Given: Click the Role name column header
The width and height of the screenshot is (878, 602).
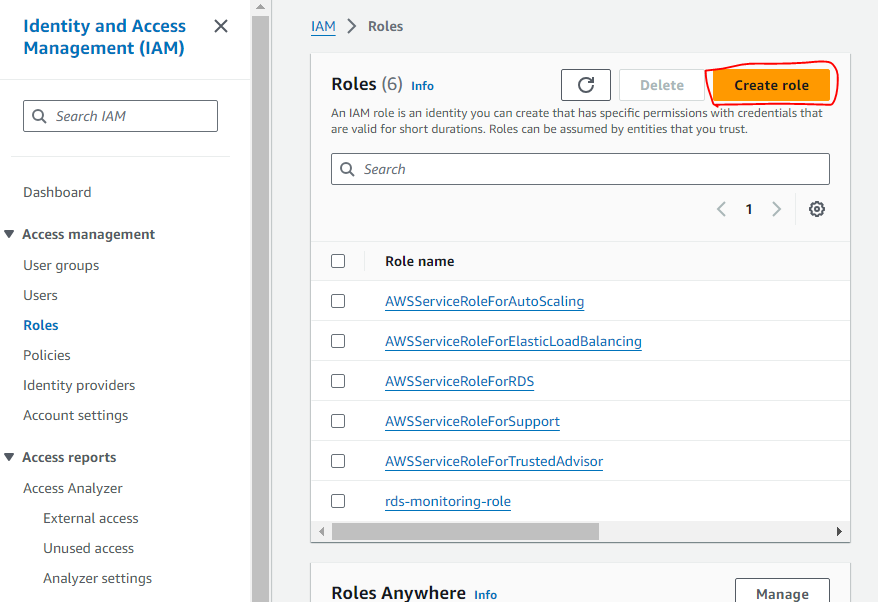Looking at the screenshot, I should [x=419, y=261].
